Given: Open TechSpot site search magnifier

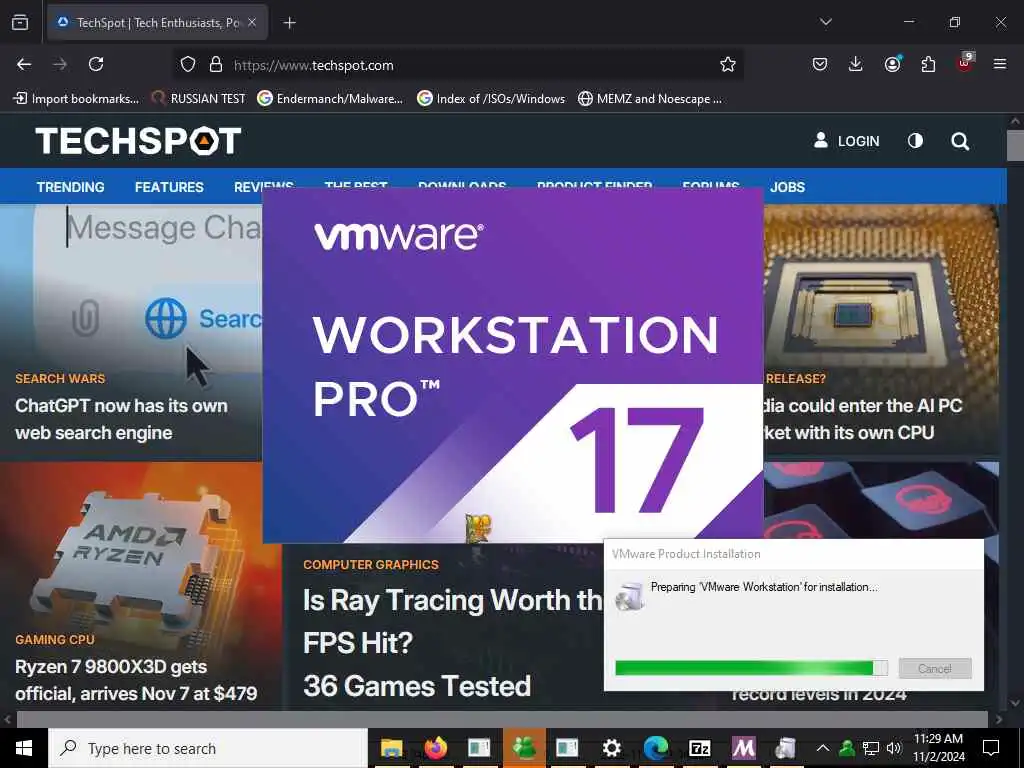Looking at the screenshot, I should point(960,141).
